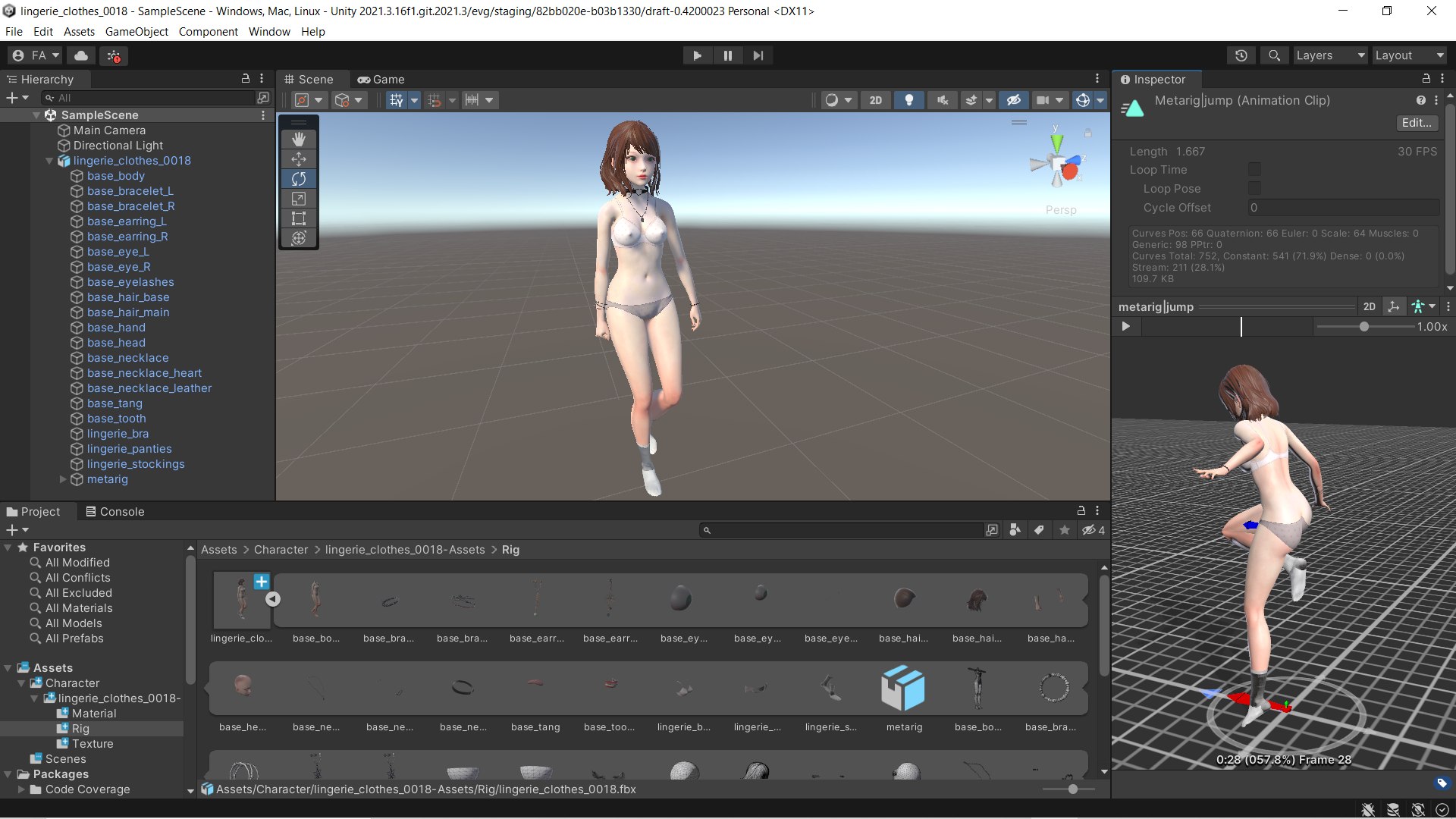Collapse the lingerie_clothes_0018 hierarchy node

coord(49,161)
